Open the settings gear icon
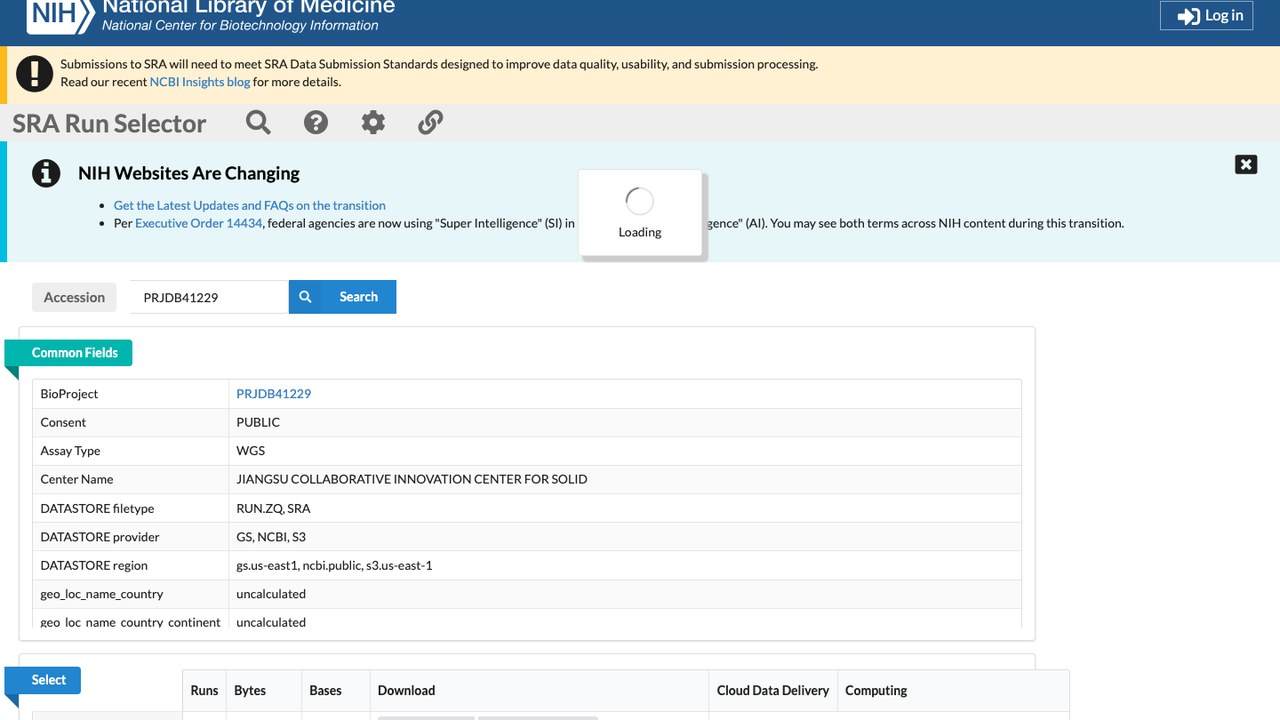This screenshot has height=720, width=1280. pos(373,123)
